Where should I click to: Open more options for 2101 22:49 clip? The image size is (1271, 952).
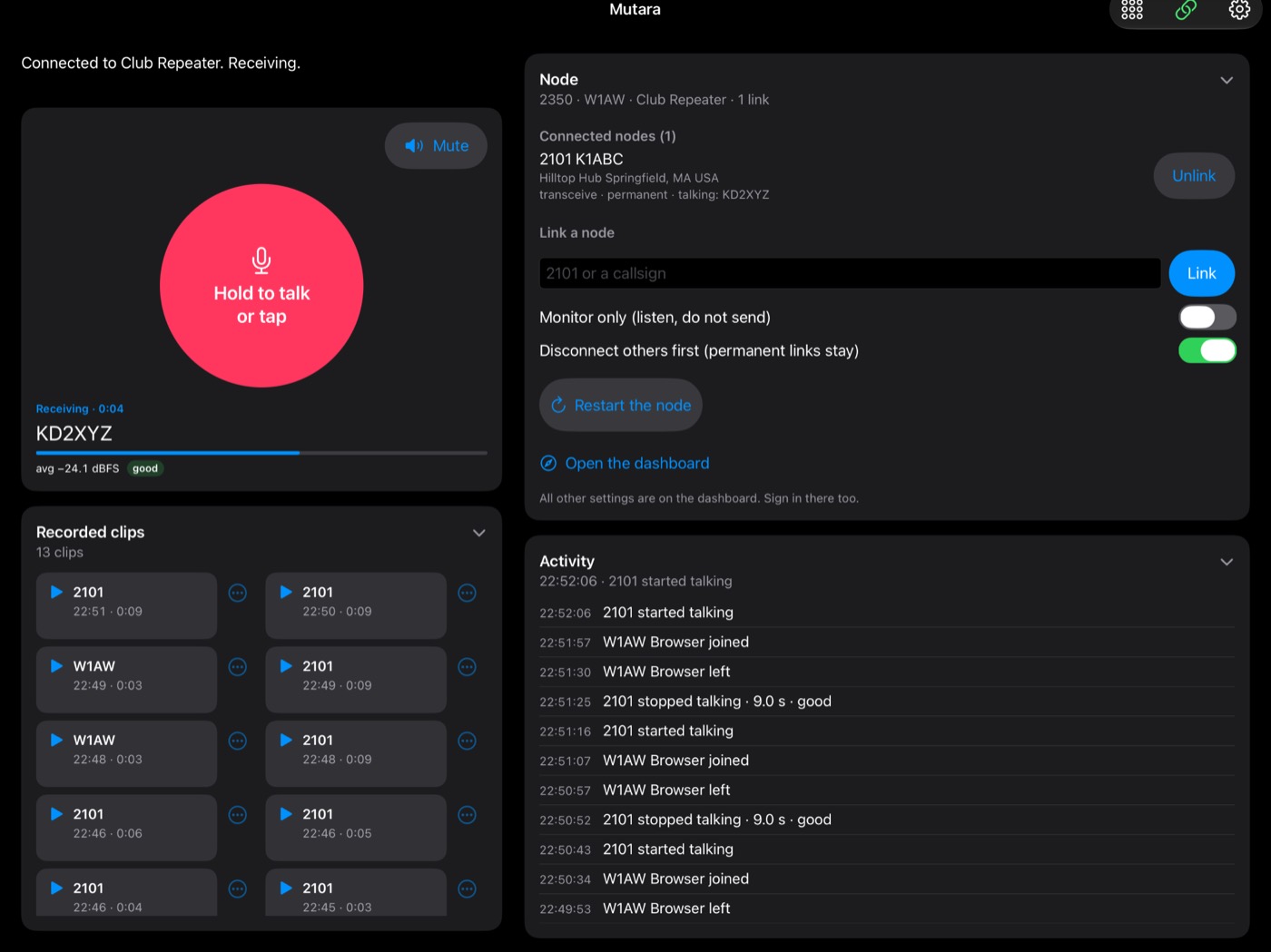click(x=468, y=667)
